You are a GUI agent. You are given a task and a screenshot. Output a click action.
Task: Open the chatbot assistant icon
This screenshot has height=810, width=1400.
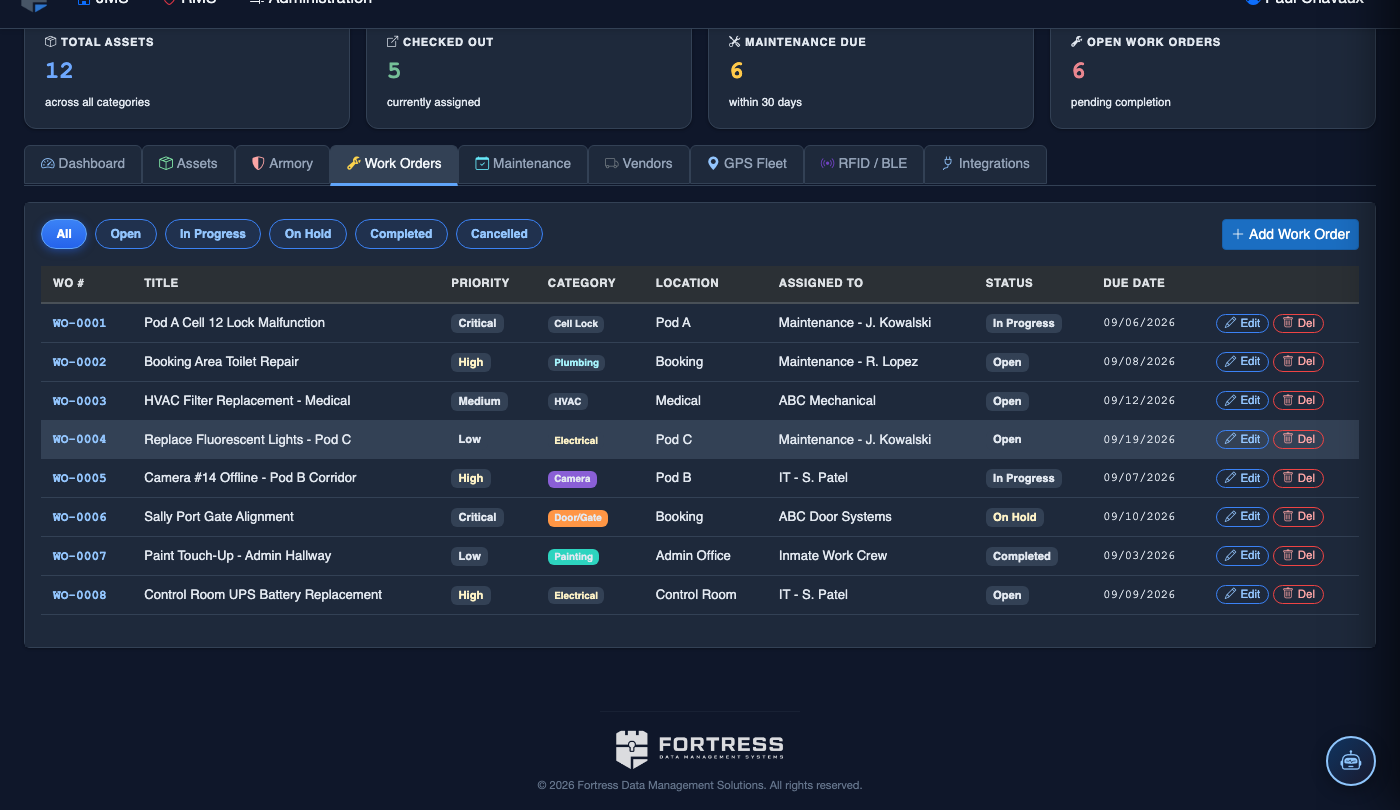click(1351, 761)
